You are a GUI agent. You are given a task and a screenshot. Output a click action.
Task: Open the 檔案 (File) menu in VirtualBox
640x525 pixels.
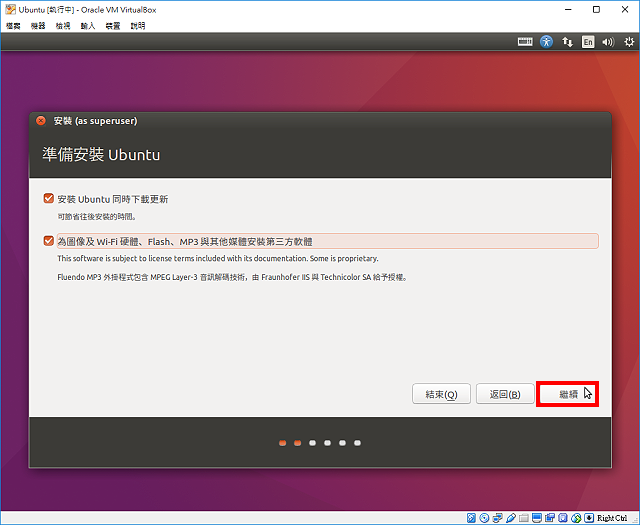click(13, 26)
